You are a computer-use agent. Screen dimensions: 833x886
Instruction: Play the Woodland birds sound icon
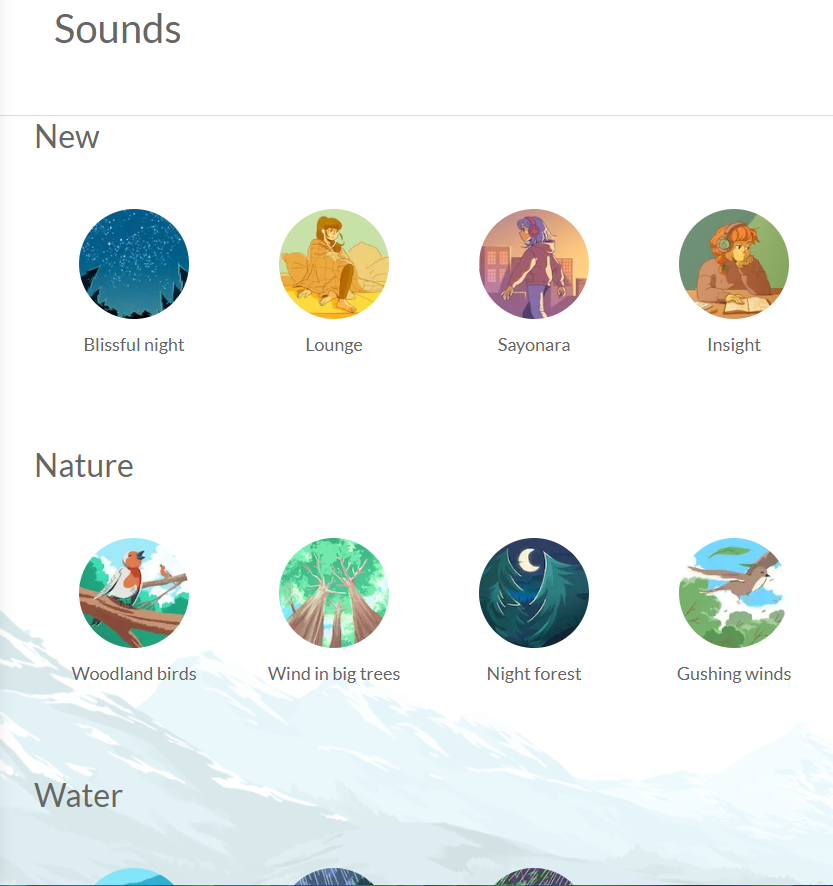(x=134, y=593)
